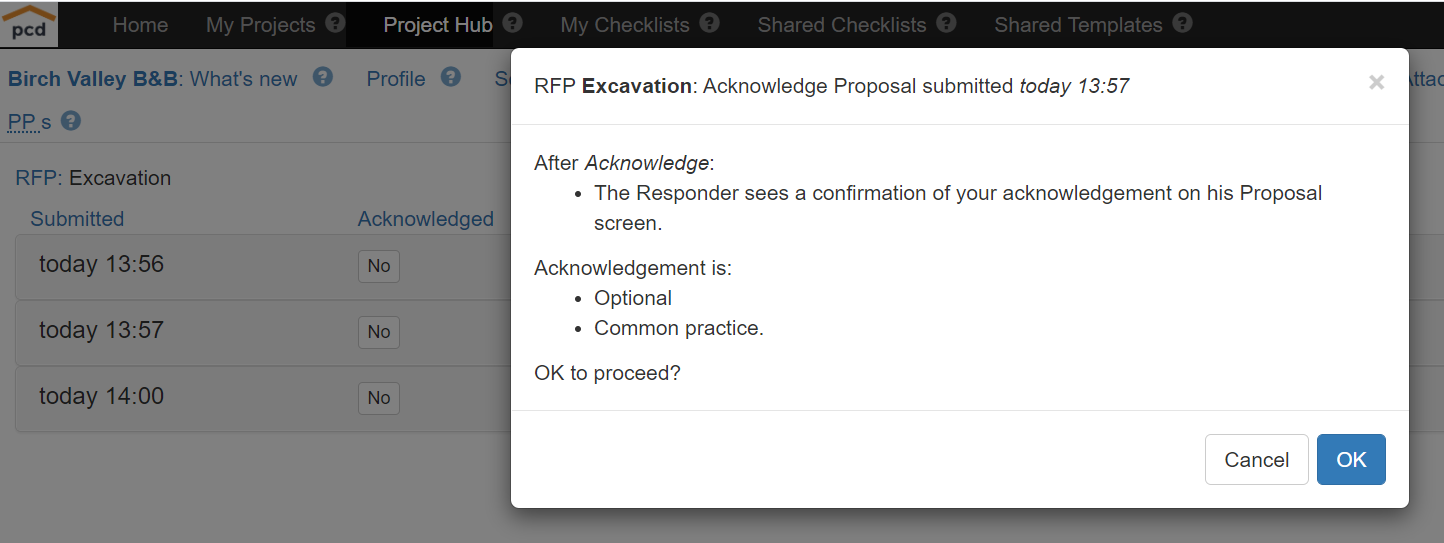Toggle the No acknowledged button for today 13:56
The height and width of the screenshot is (543, 1444).
tap(379, 266)
